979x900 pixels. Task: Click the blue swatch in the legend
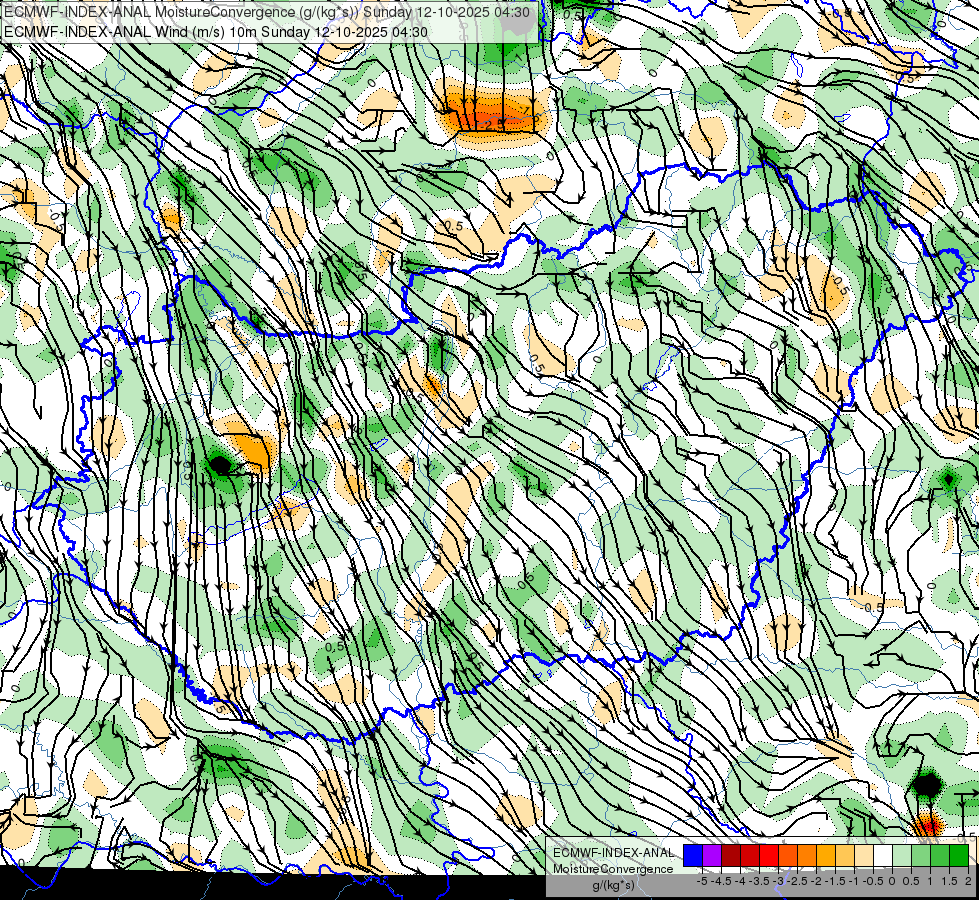(693, 856)
